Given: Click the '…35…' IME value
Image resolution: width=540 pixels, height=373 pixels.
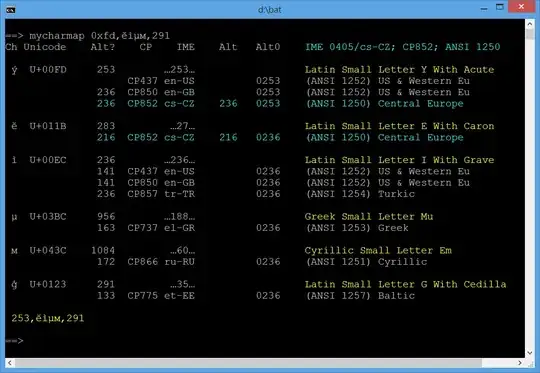Looking at the screenshot, I should [x=183, y=284].
